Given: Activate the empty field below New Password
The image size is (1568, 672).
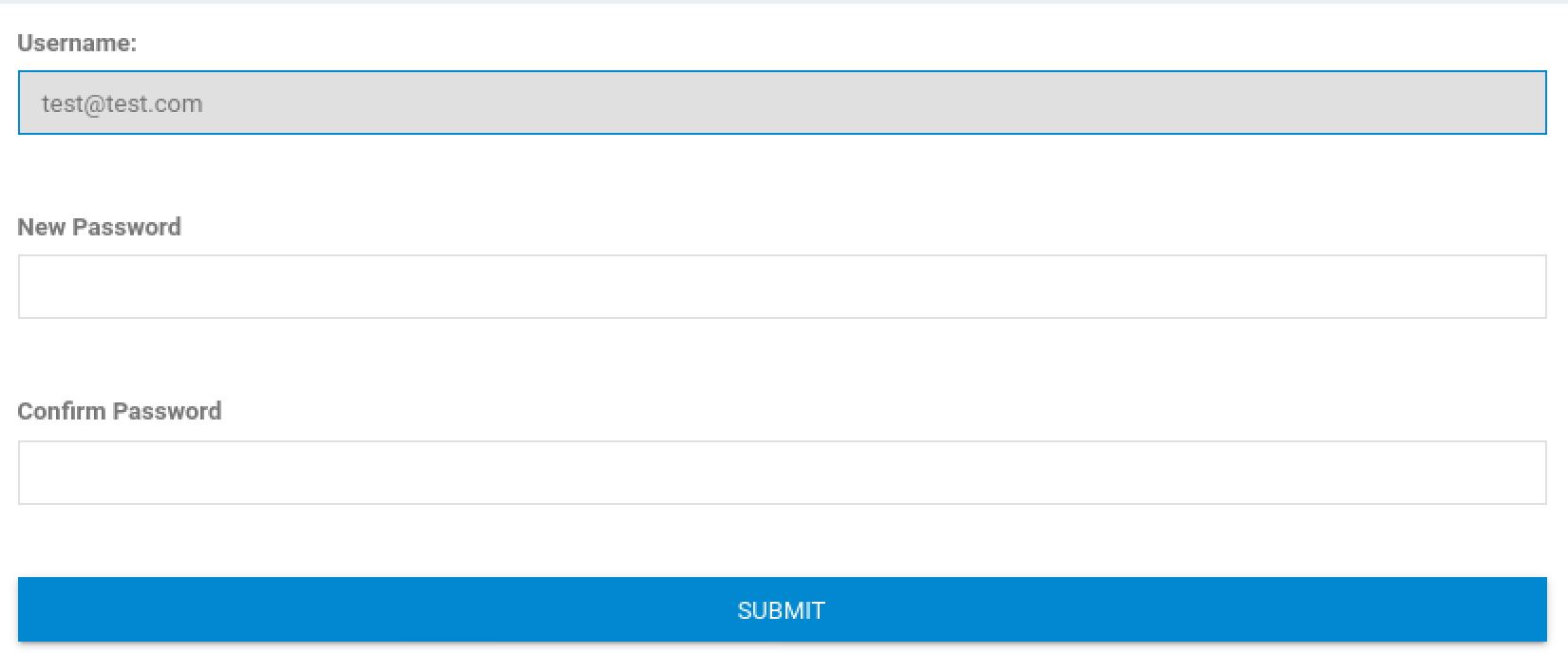Looking at the screenshot, I should click(x=782, y=287).
